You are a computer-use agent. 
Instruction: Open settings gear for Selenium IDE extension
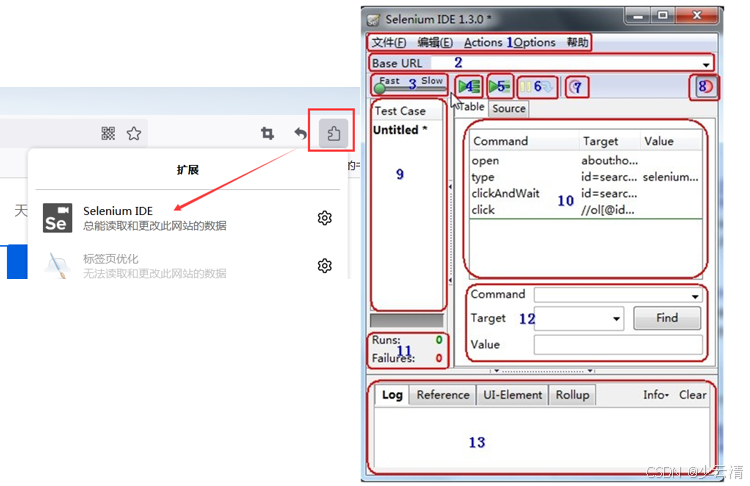click(x=324, y=218)
